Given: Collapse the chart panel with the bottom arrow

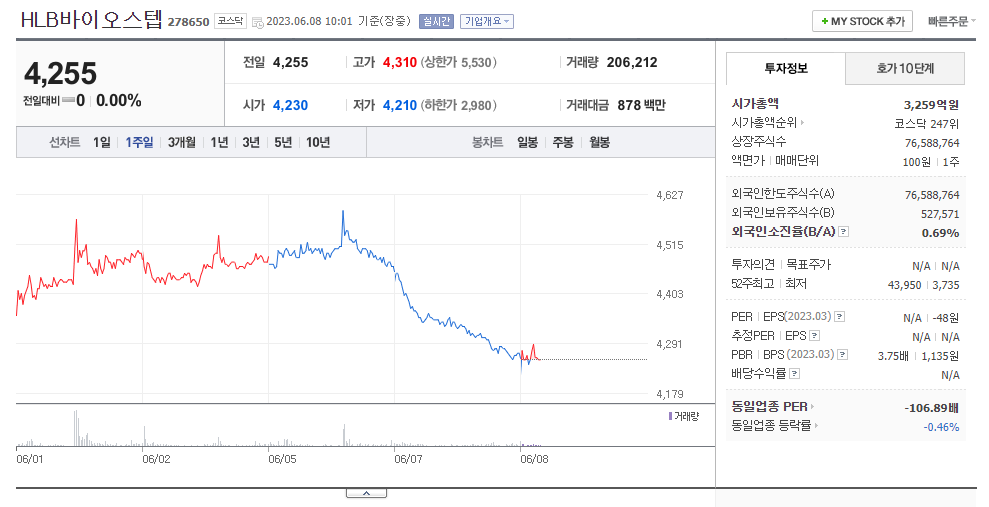Looking at the screenshot, I should 366,493.
